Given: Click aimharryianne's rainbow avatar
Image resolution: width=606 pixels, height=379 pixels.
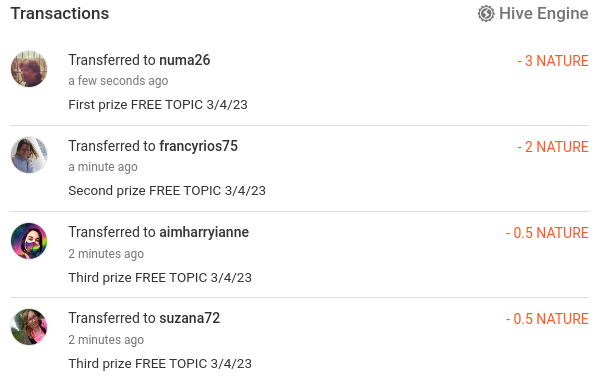Looking at the screenshot, I should point(29,241).
